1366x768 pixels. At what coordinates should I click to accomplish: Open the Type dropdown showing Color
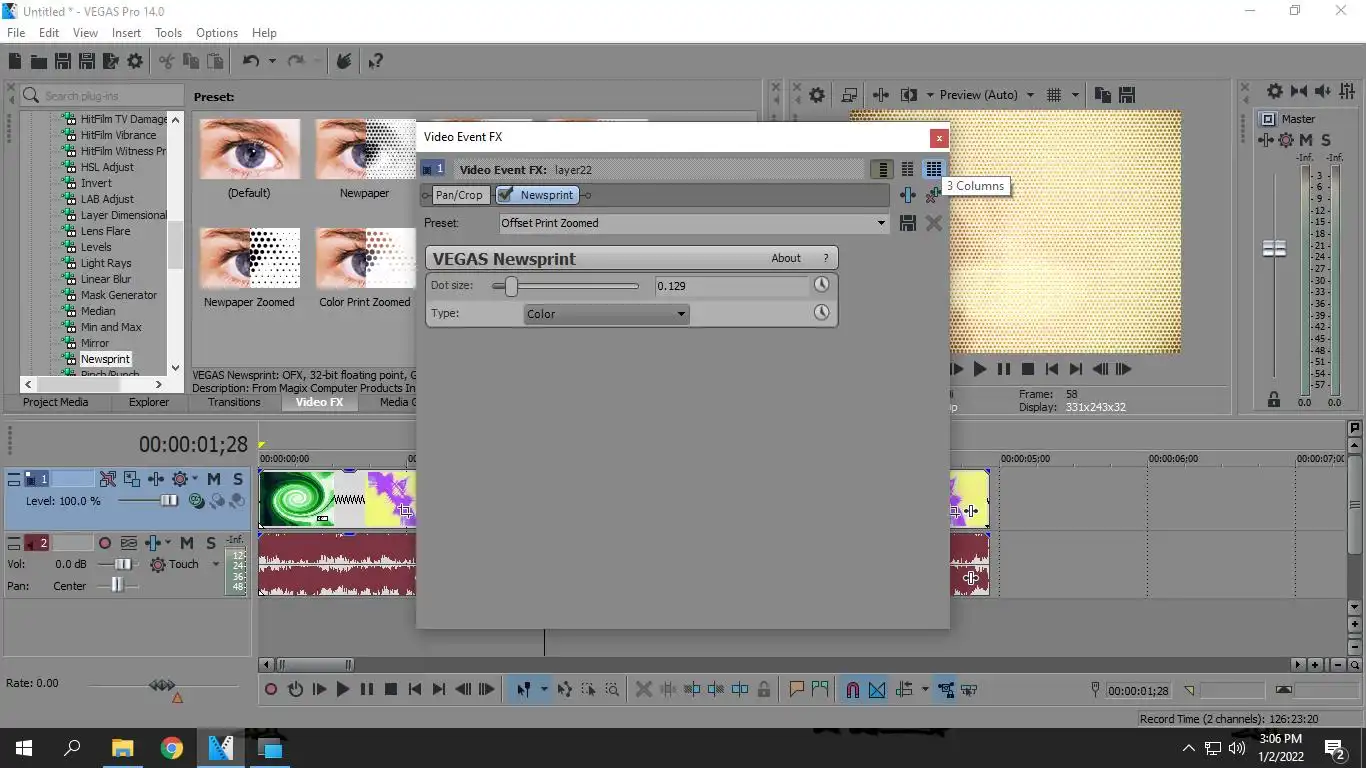pyautogui.click(x=606, y=314)
